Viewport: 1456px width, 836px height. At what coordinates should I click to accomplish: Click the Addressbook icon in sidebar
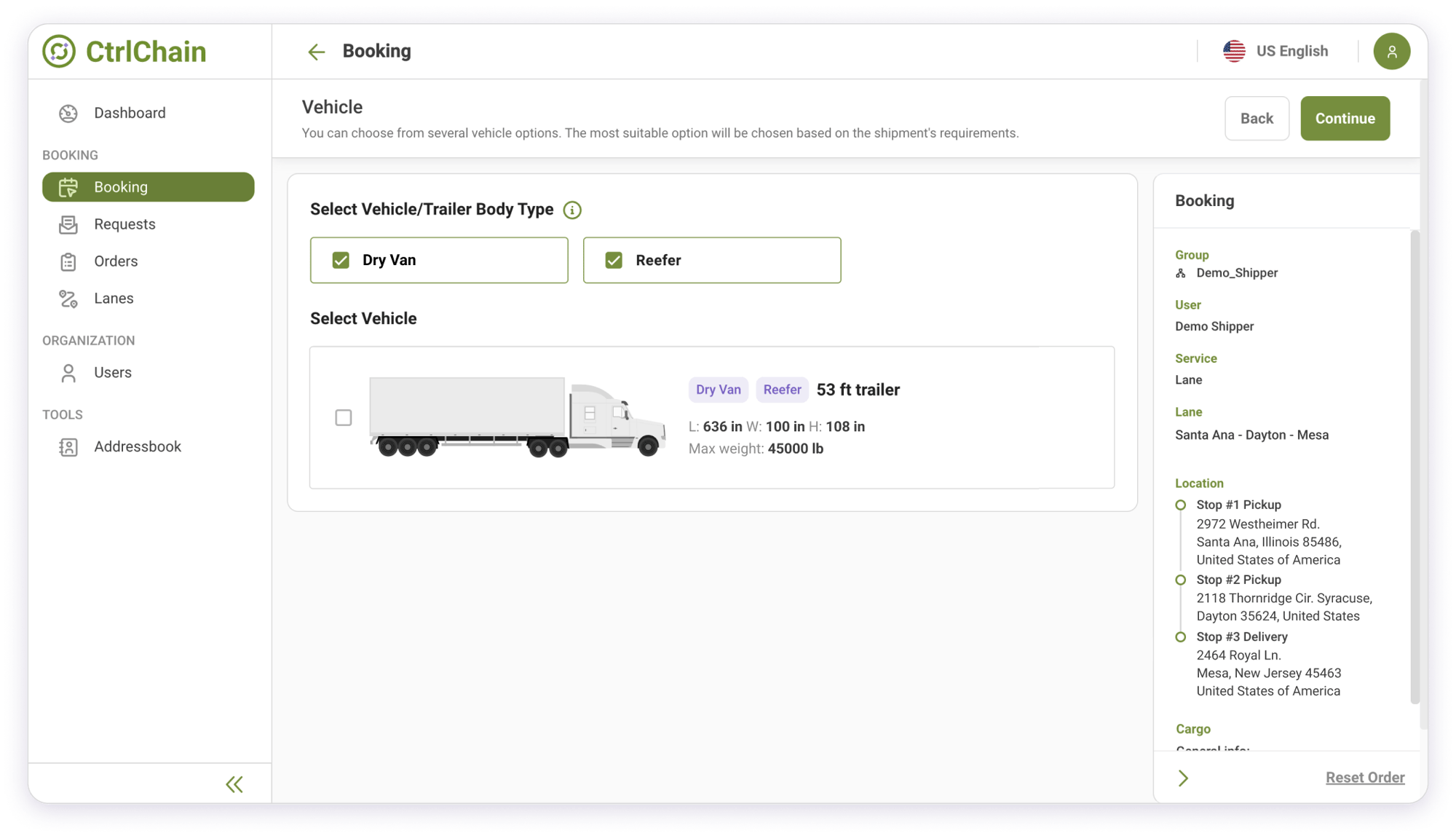tap(68, 447)
